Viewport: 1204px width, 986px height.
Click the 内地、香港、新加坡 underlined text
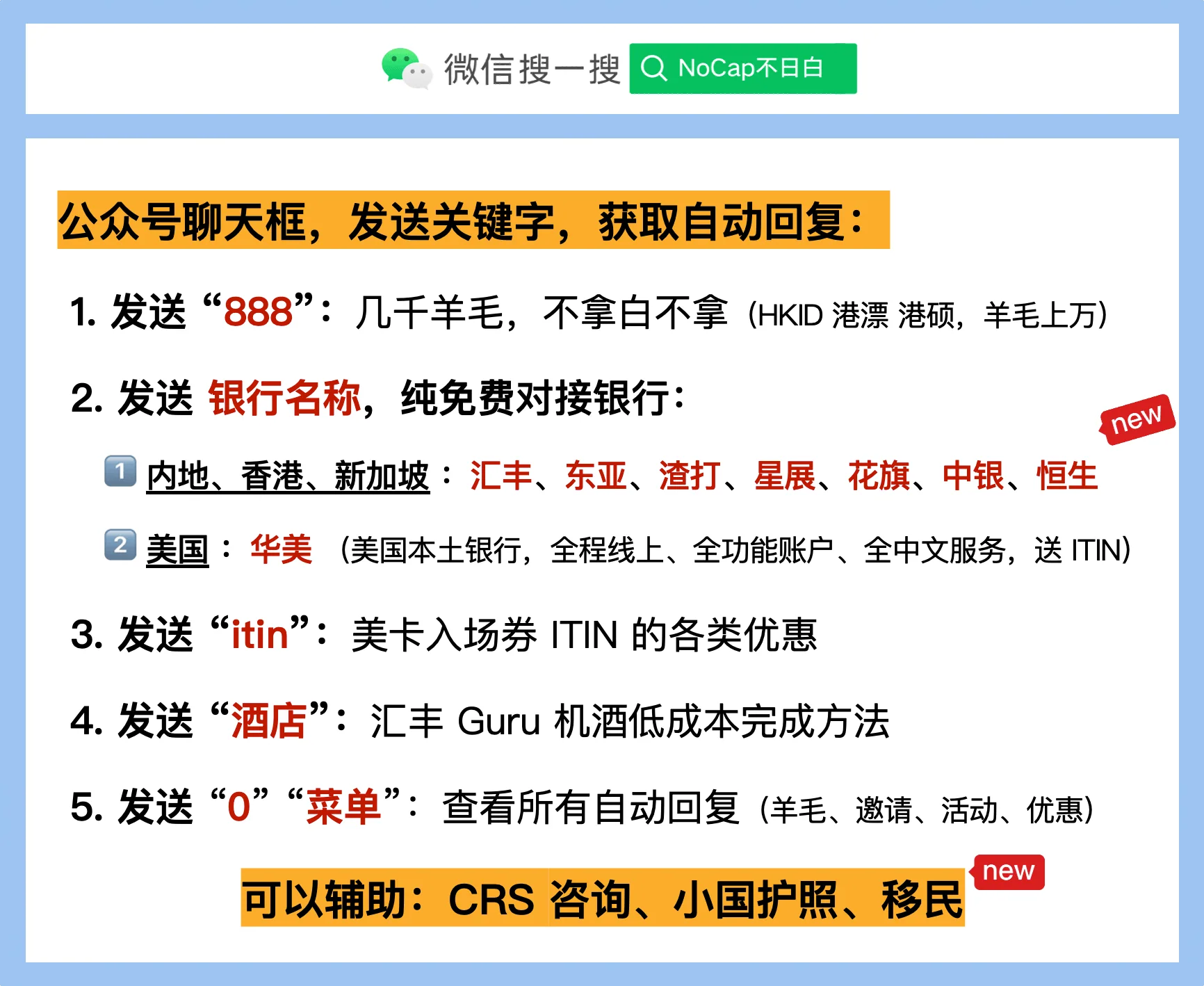tap(288, 477)
